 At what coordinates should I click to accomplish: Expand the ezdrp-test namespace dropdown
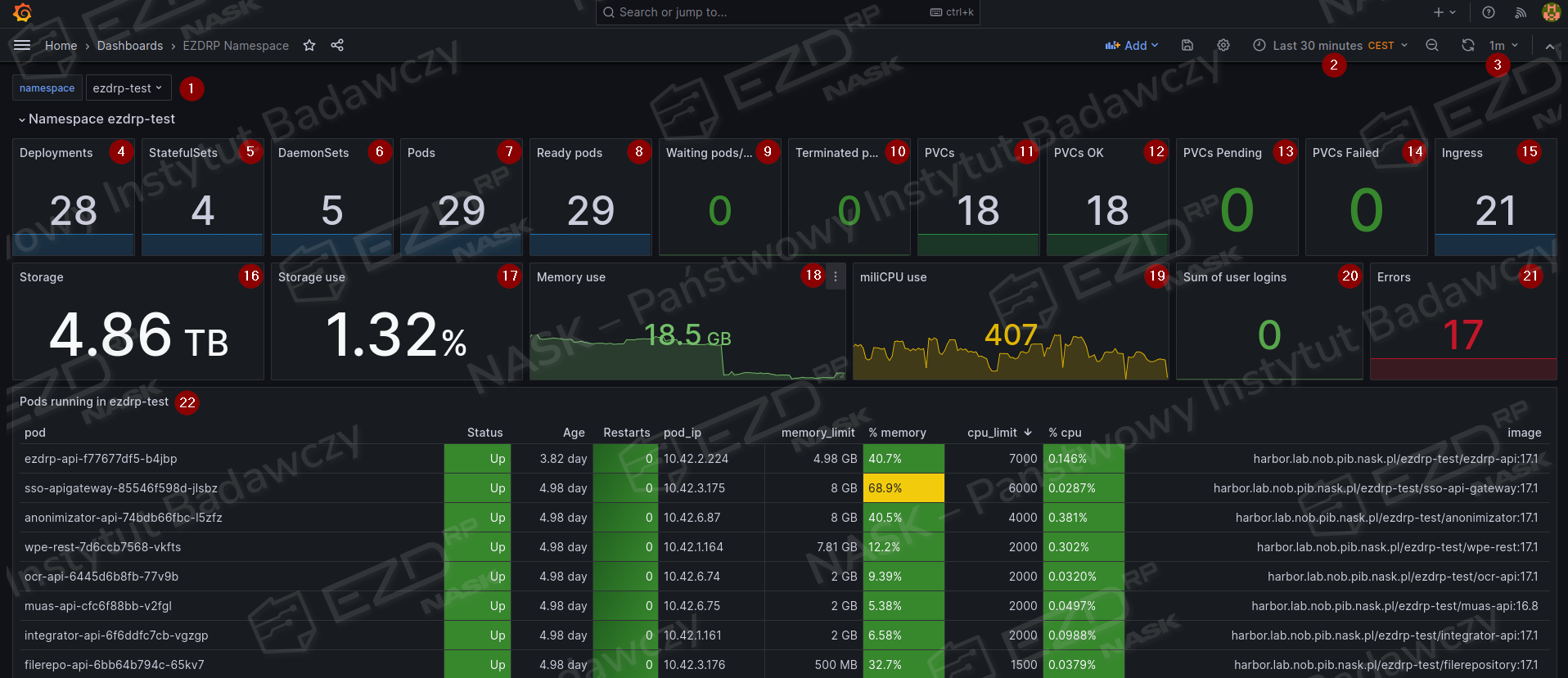(x=127, y=88)
